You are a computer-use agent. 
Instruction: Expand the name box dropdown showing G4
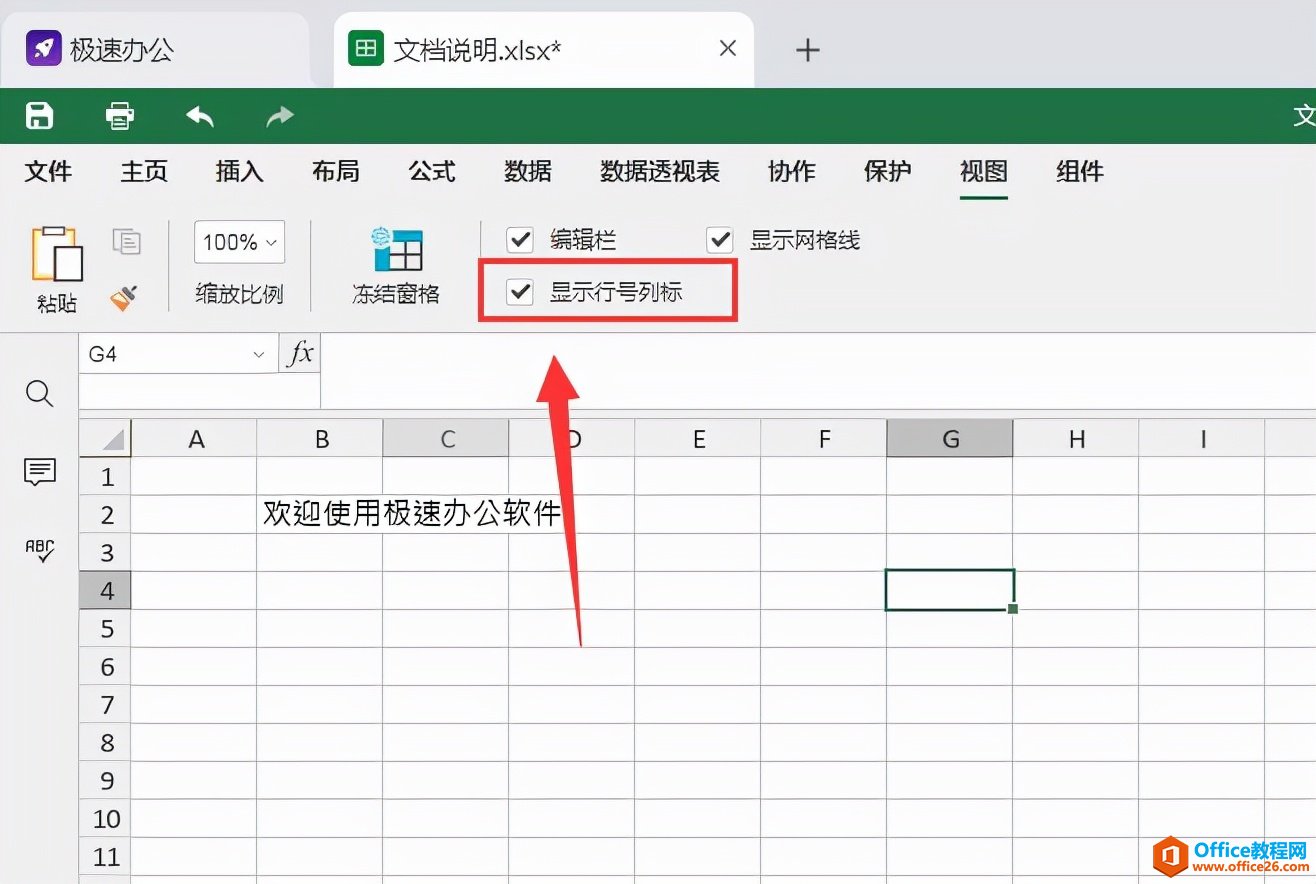coord(259,353)
